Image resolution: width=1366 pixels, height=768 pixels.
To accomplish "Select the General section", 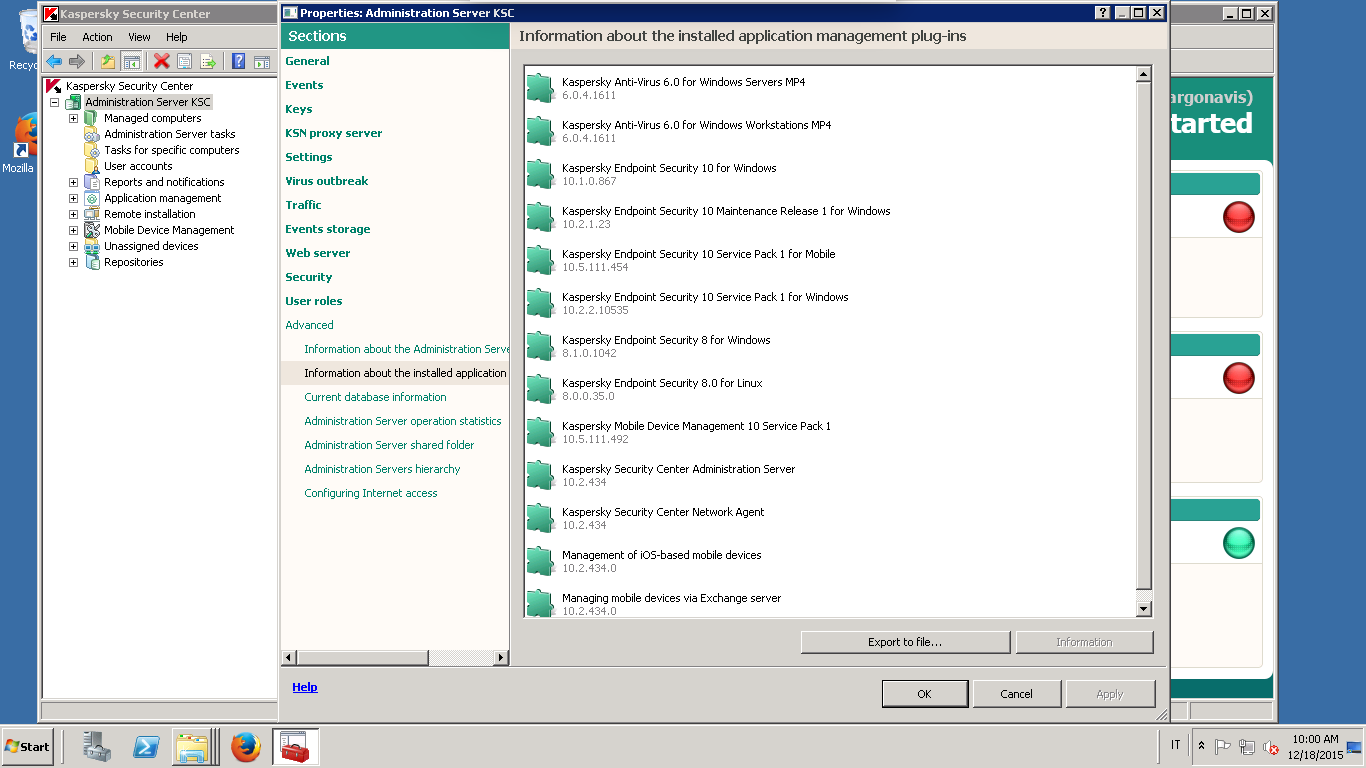I will tap(307, 61).
